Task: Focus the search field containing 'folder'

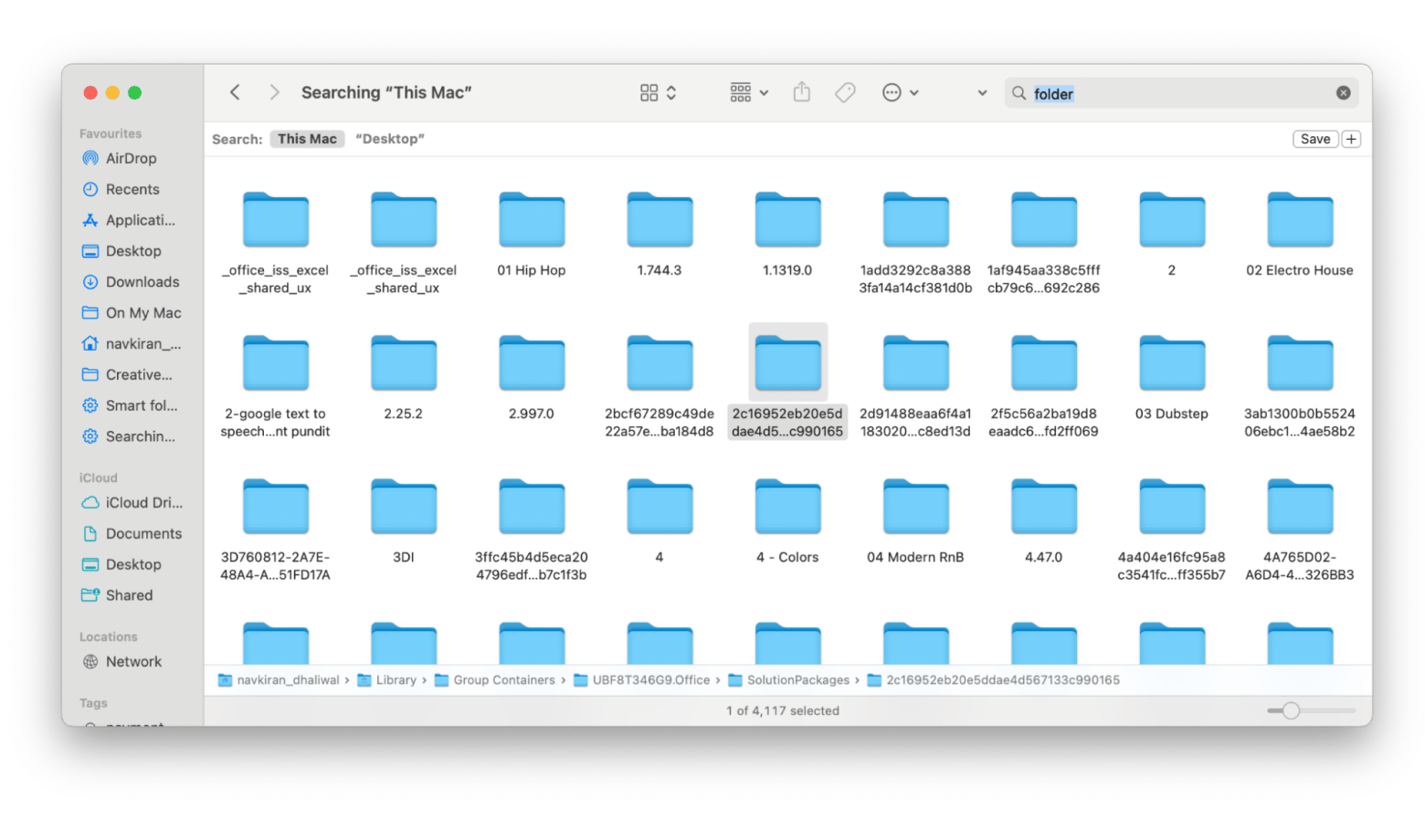Action: click(1182, 93)
